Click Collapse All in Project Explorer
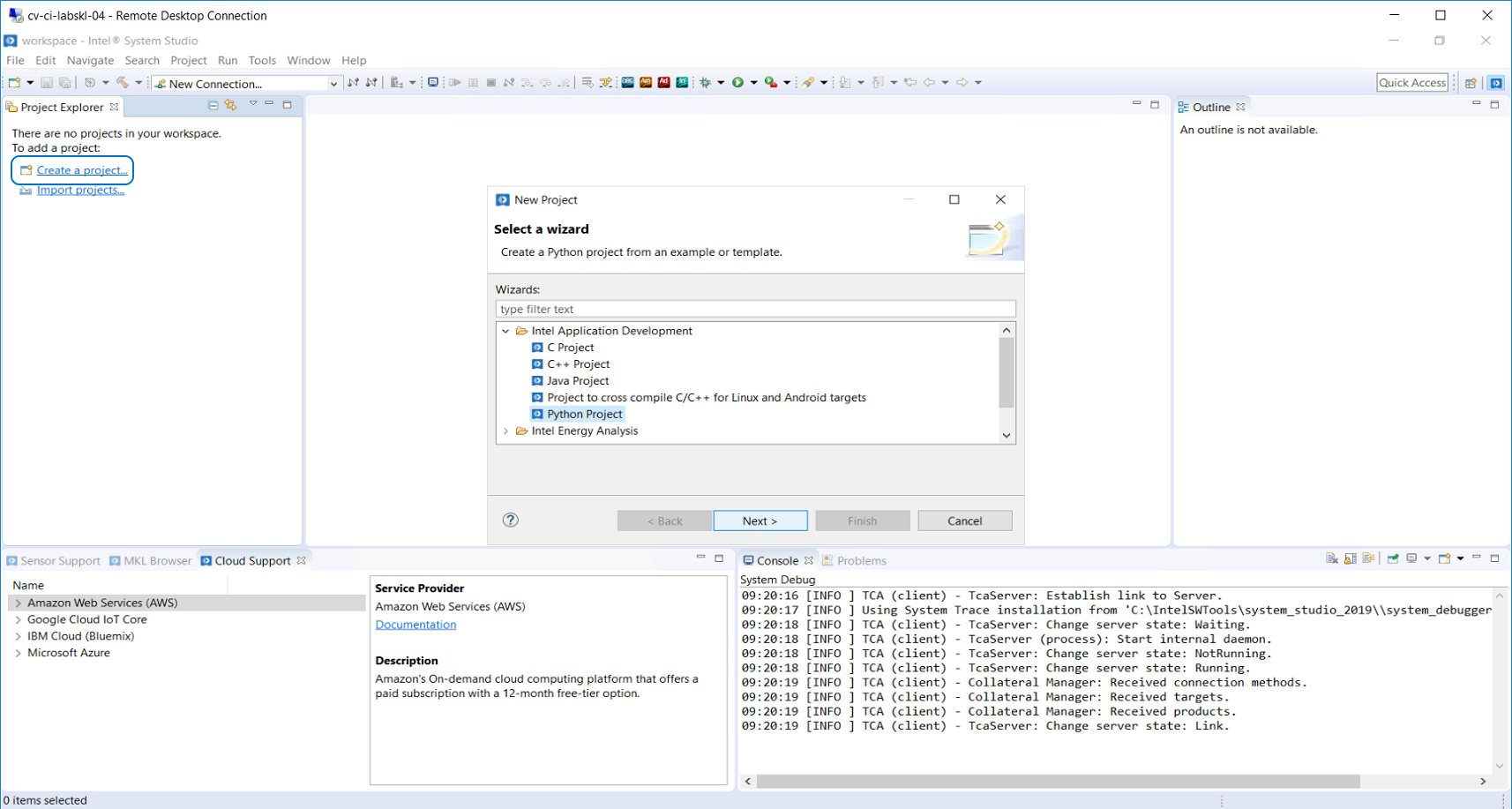The width and height of the screenshot is (1512, 809). point(213,105)
